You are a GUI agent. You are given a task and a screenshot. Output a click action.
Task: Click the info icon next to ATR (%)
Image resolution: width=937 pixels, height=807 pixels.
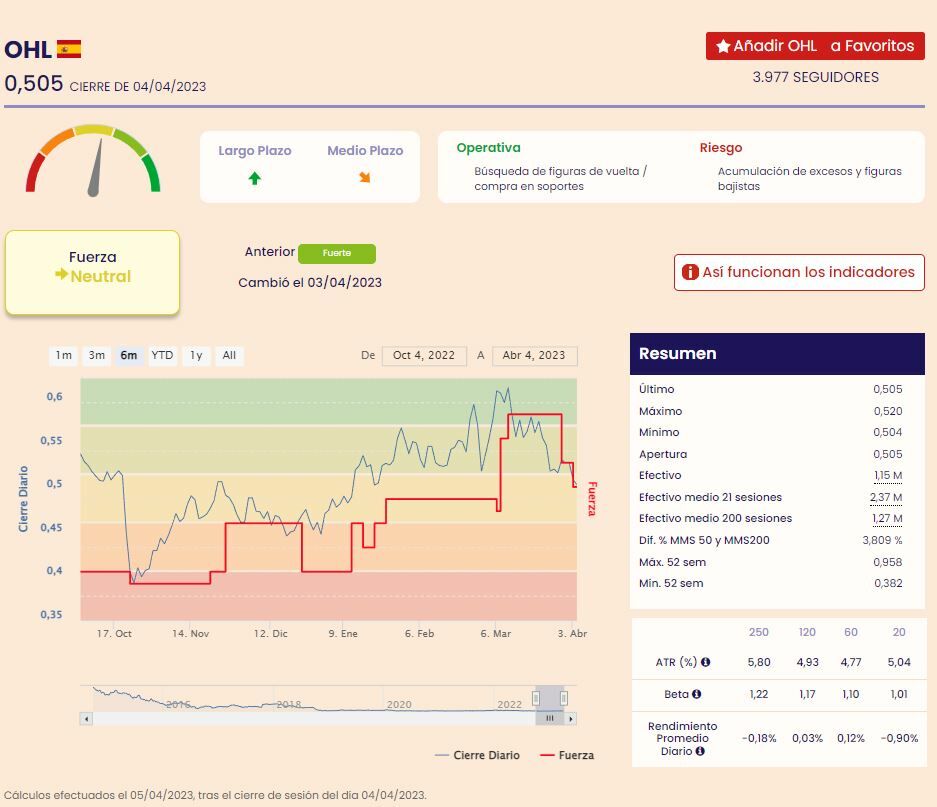[705, 662]
